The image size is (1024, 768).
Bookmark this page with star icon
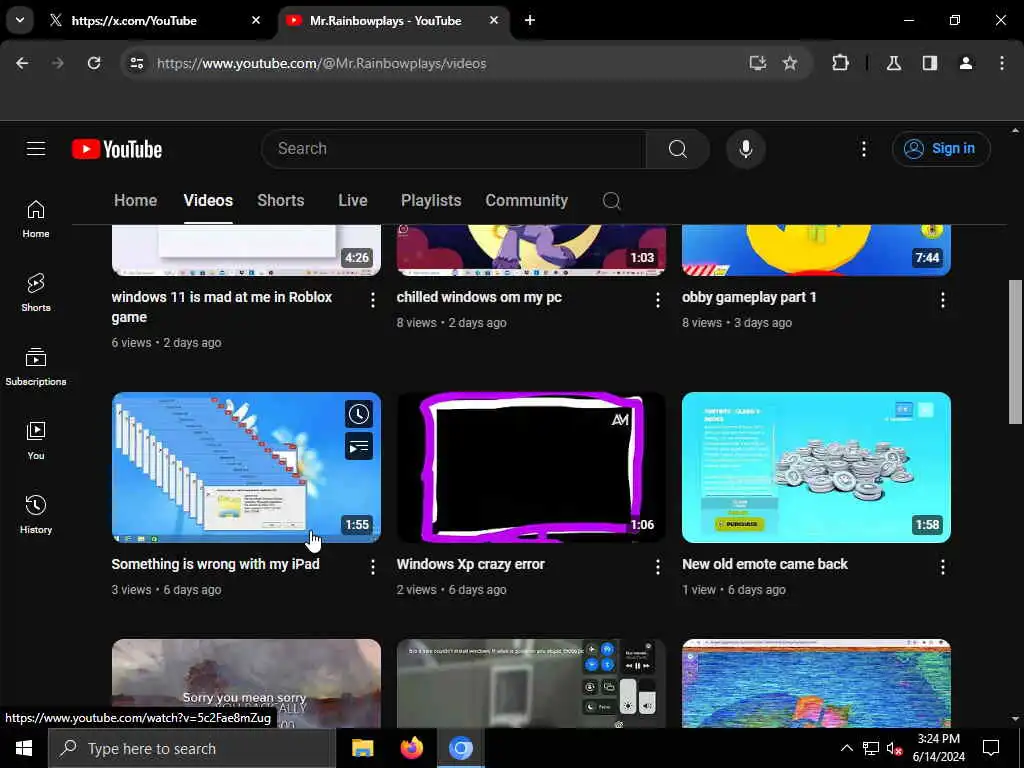pyautogui.click(x=790, y=63)
